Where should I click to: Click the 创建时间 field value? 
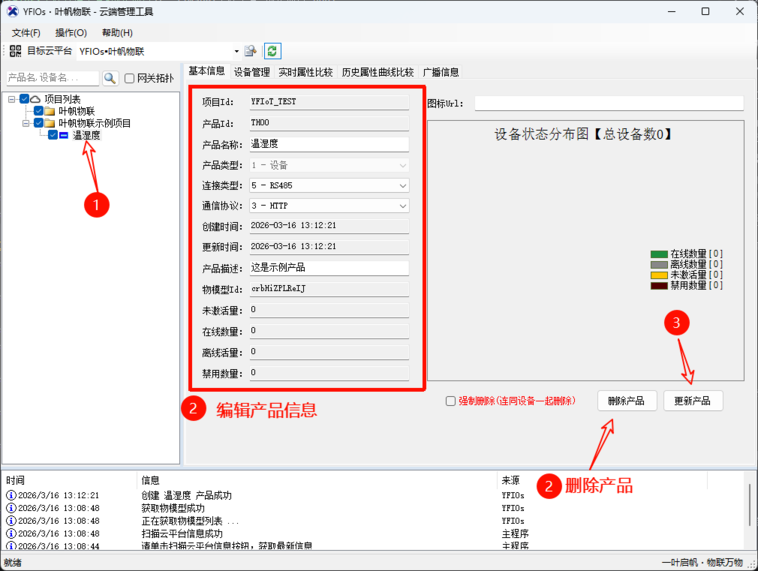point(329,226)
